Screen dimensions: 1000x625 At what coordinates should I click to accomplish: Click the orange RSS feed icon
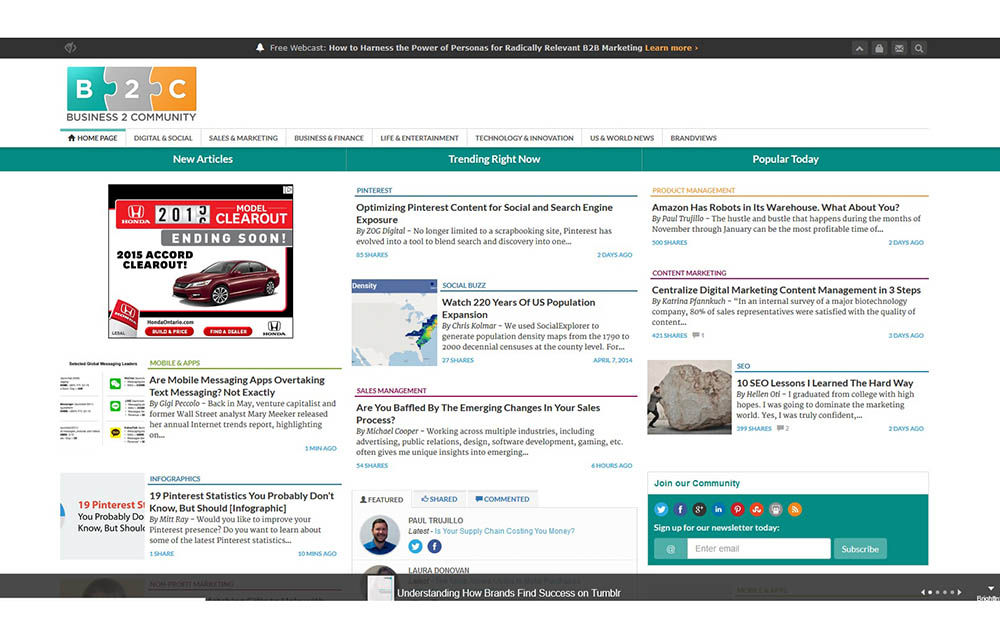pyautogui.click(x=795, y=510)
